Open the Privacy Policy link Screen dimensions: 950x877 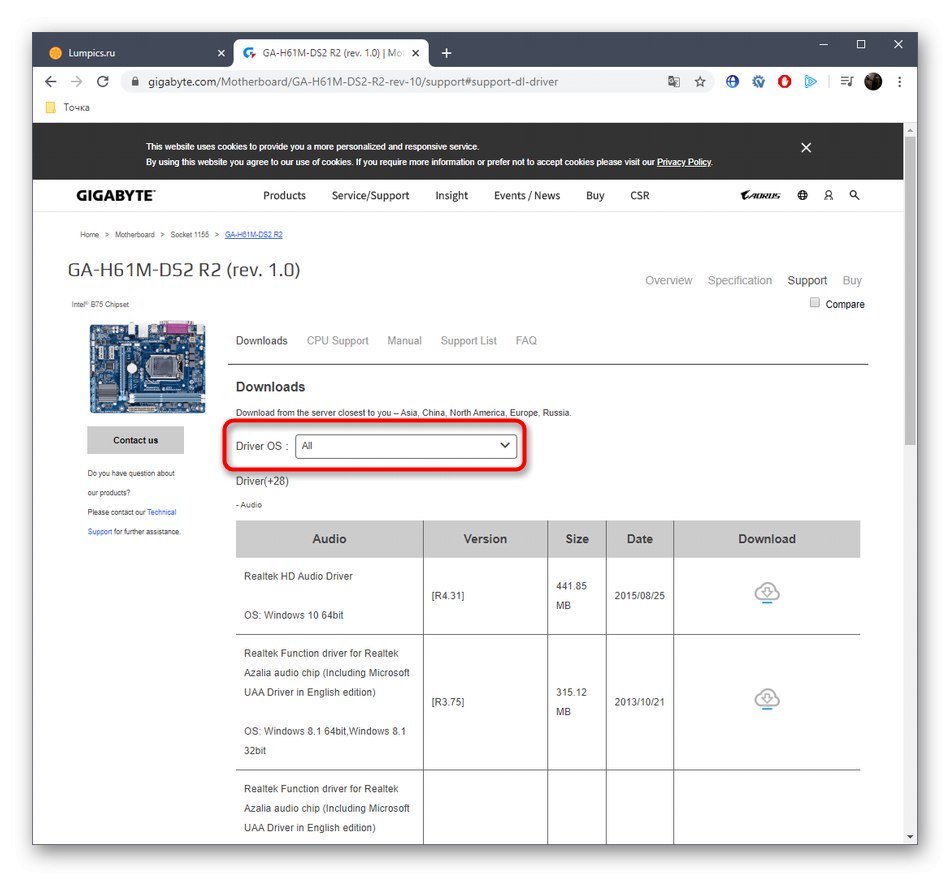click(683, 162)
